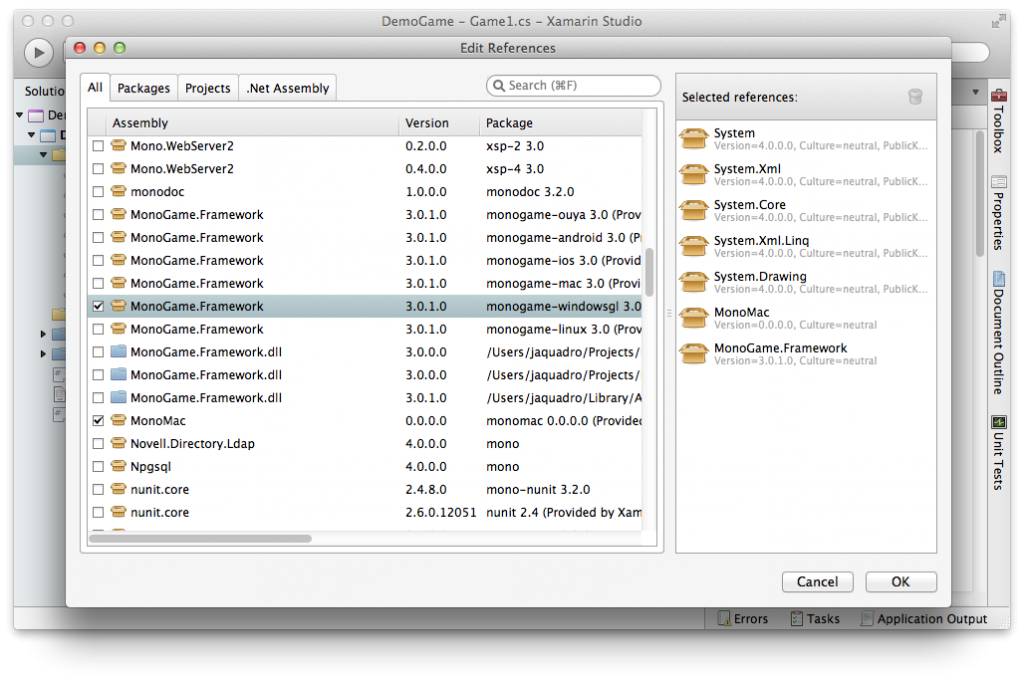Open the Unit Tests pad icon
Viewport: 1024px width, 686px height.
(999, 422)
